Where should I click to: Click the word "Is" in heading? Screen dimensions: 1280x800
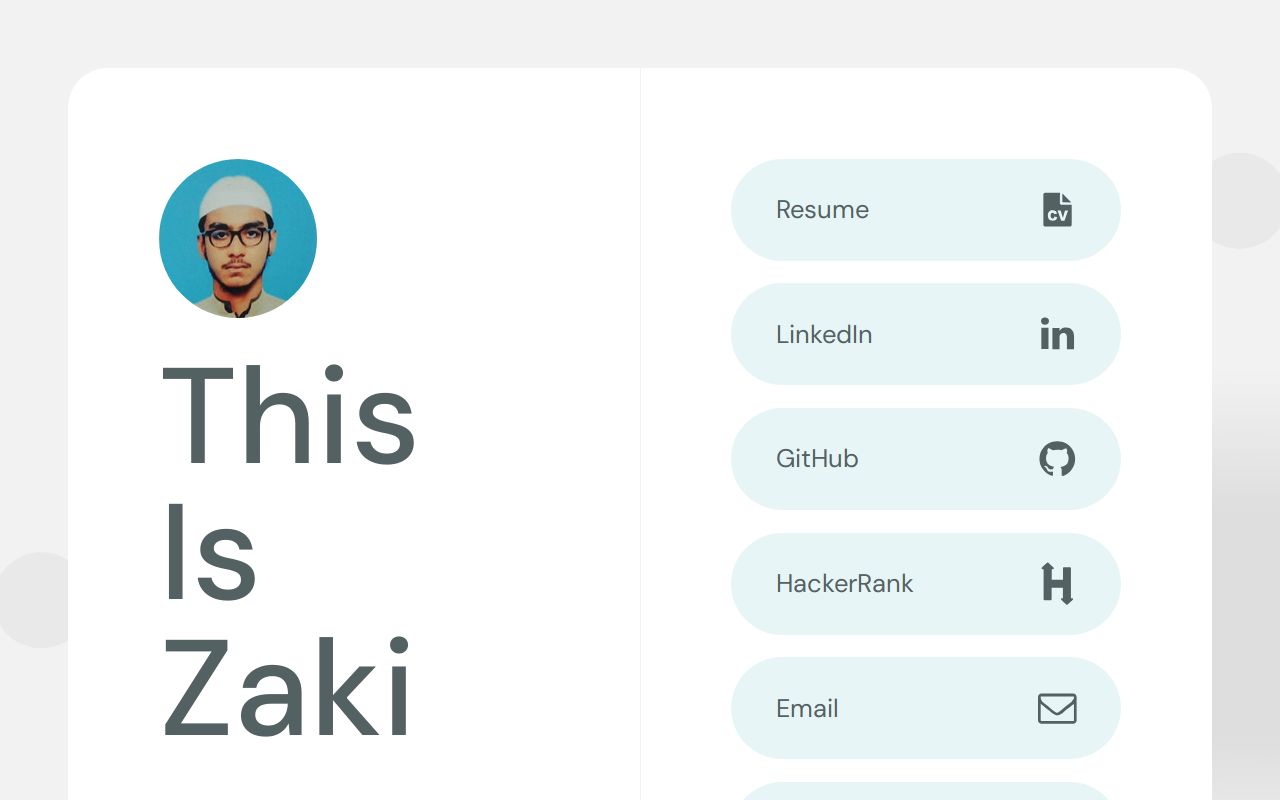click(210, 554)
